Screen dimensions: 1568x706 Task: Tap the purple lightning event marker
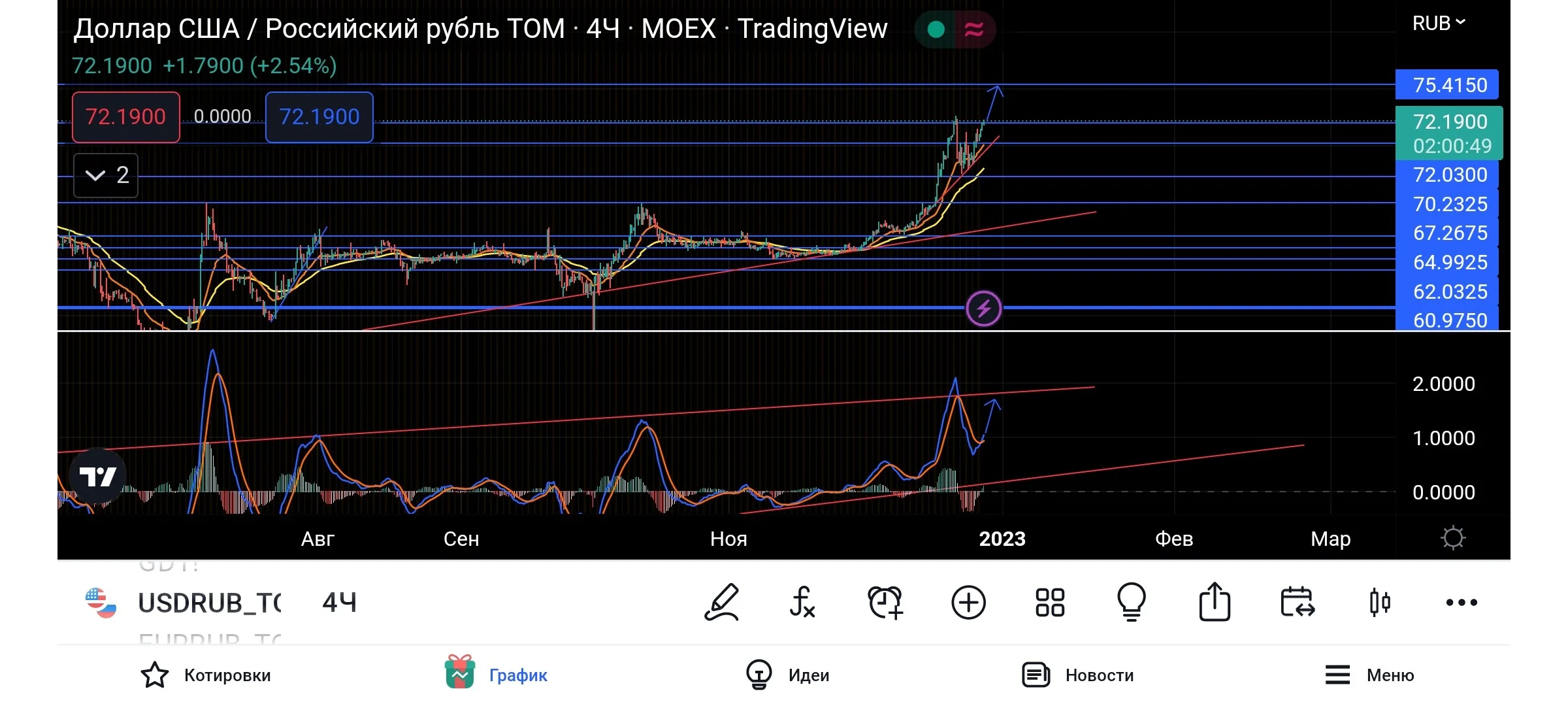983,309
